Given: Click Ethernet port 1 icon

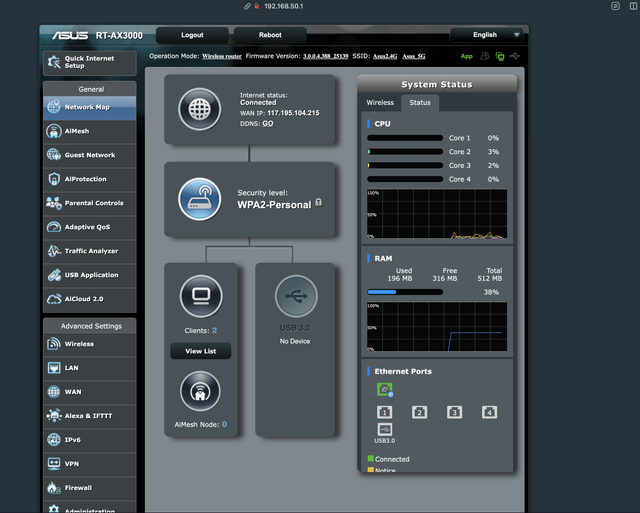Looking at the screenshot, I should tap(384, 412).
